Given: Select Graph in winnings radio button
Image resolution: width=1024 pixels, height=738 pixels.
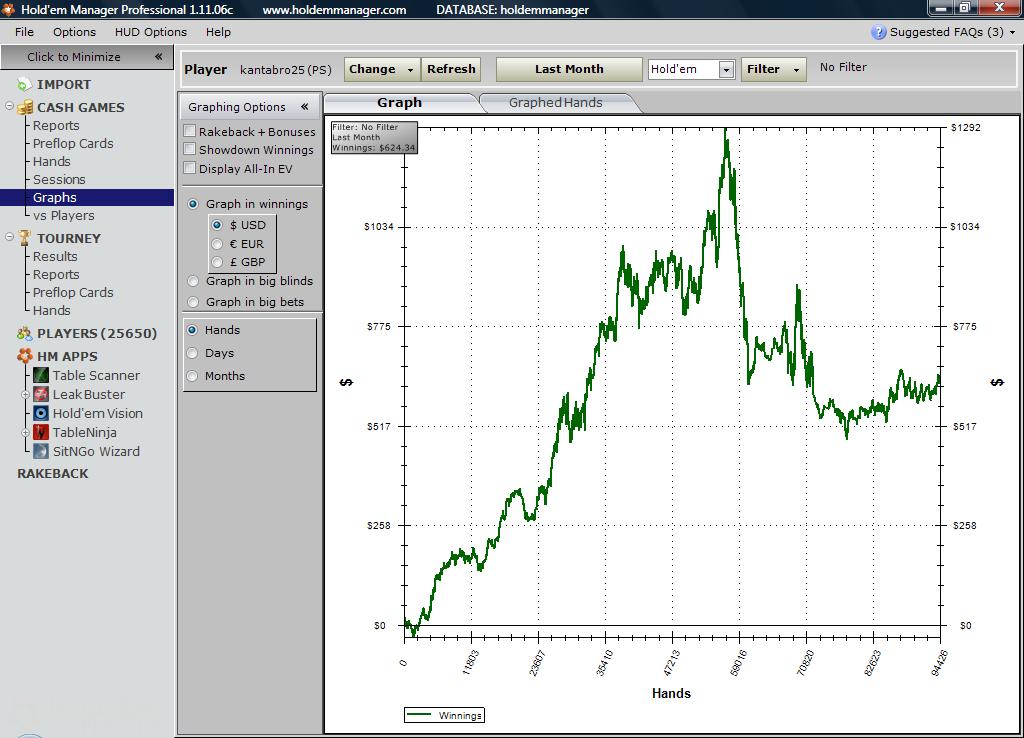Looking at the screenshot, I should [193, 204].
